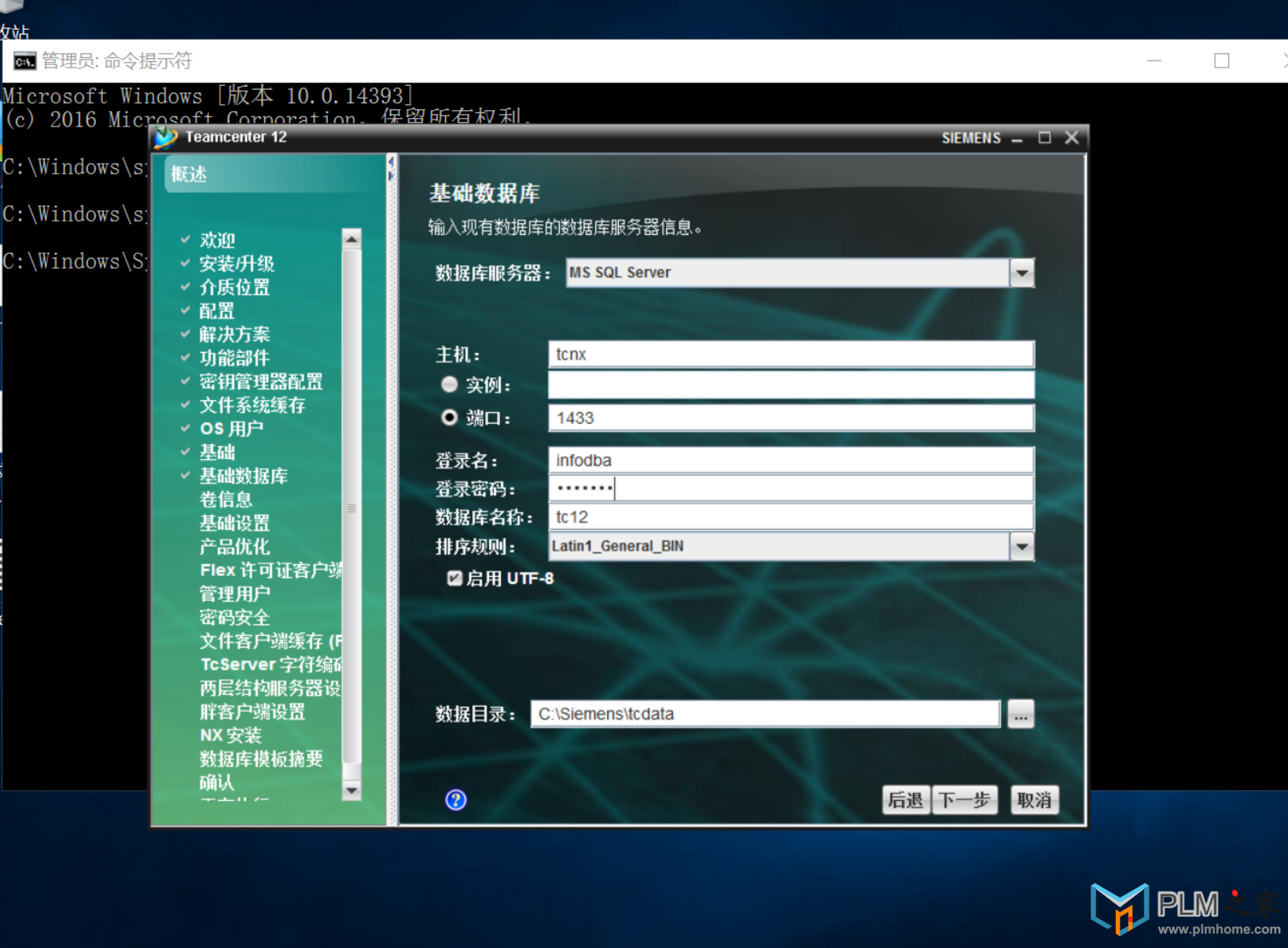This screenshot has width=1288, height=948.
Task: Select 产品优化 step in sidebar
Action: coord(234,546)
